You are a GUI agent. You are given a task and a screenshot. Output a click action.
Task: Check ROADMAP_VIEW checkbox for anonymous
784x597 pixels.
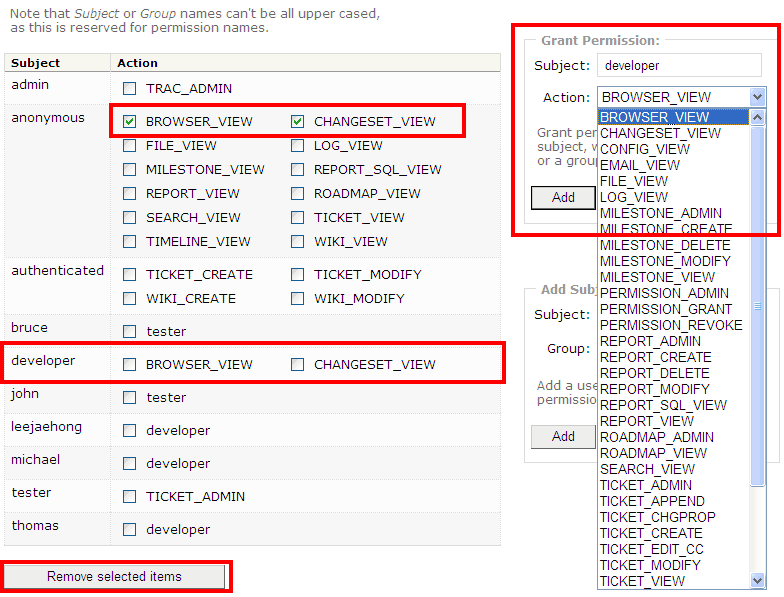(x=298, y=194)
